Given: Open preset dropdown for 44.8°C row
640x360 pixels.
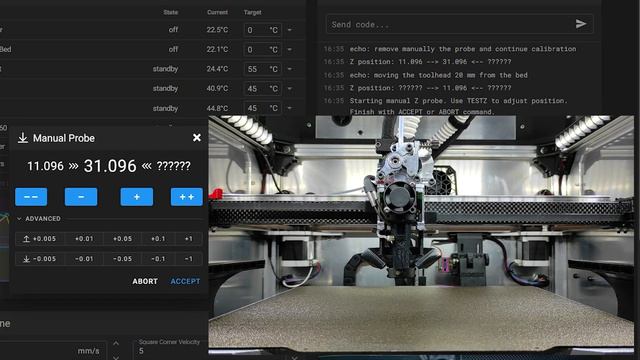Looking at the screenshot, I should pyautogui.click(x=290, y=108).
